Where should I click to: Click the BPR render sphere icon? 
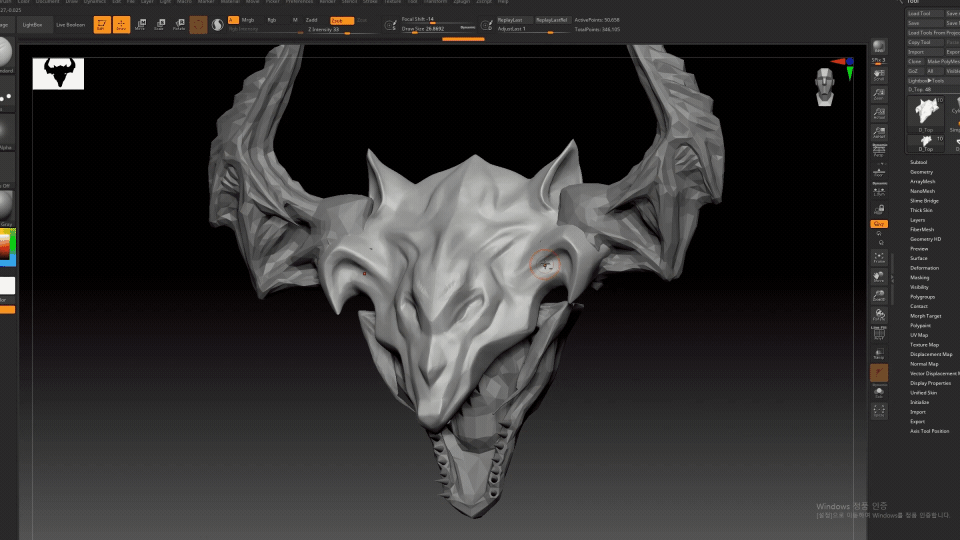[x=879, y=49]
